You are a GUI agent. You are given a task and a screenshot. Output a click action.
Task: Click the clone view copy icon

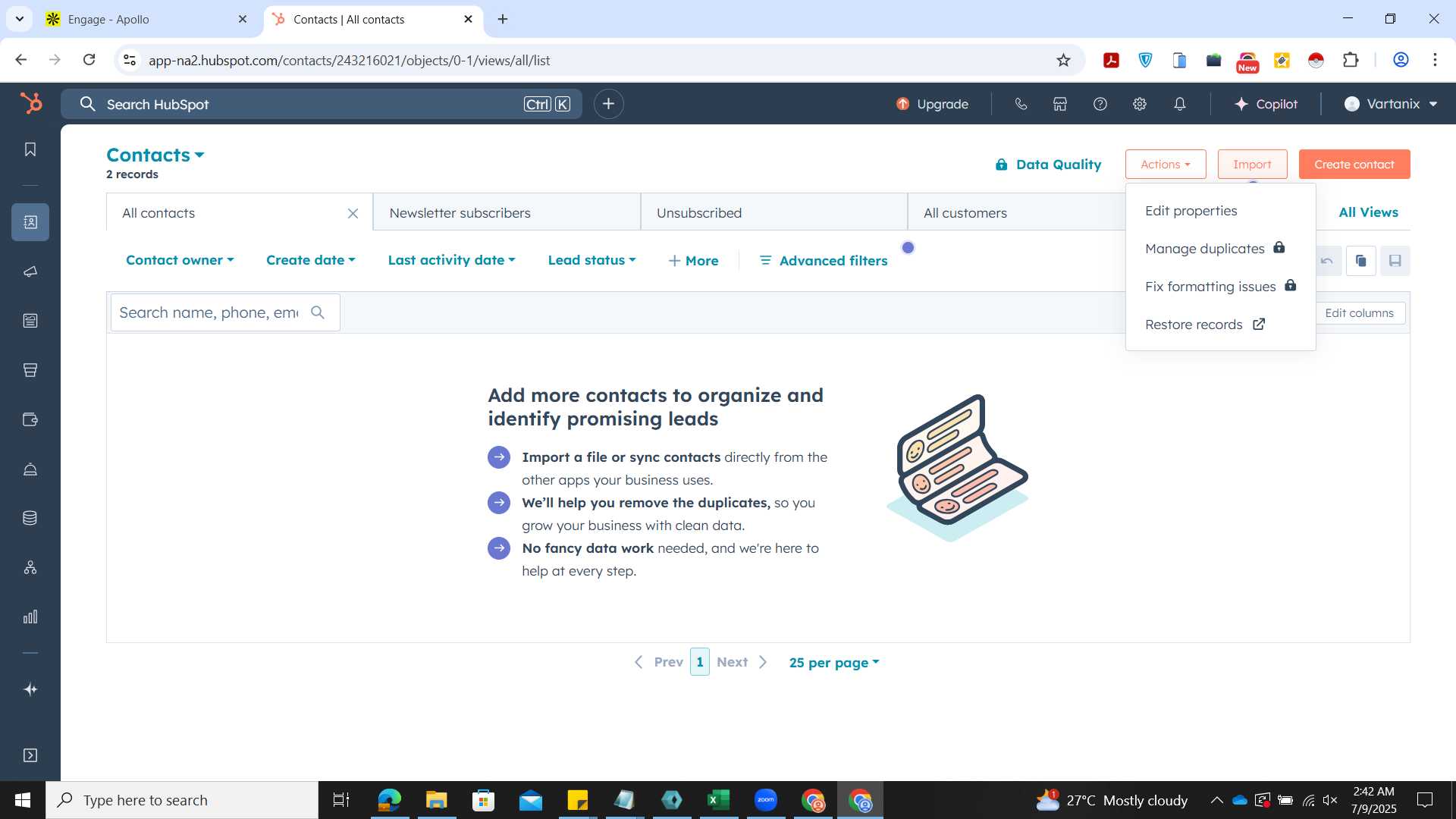(1361, 261)
